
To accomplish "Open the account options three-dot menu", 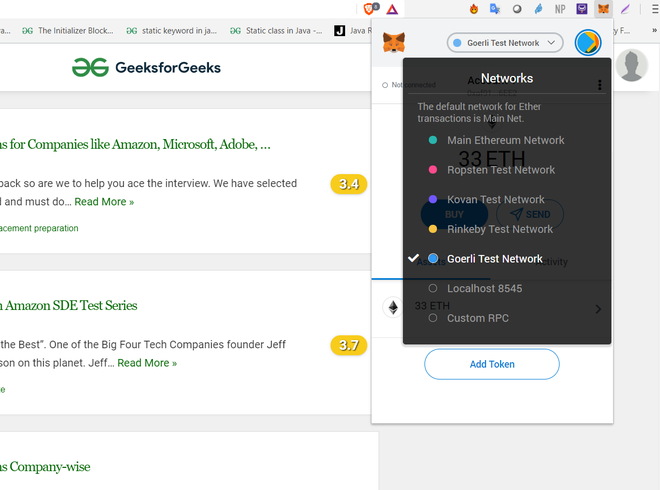I will 600,85.
